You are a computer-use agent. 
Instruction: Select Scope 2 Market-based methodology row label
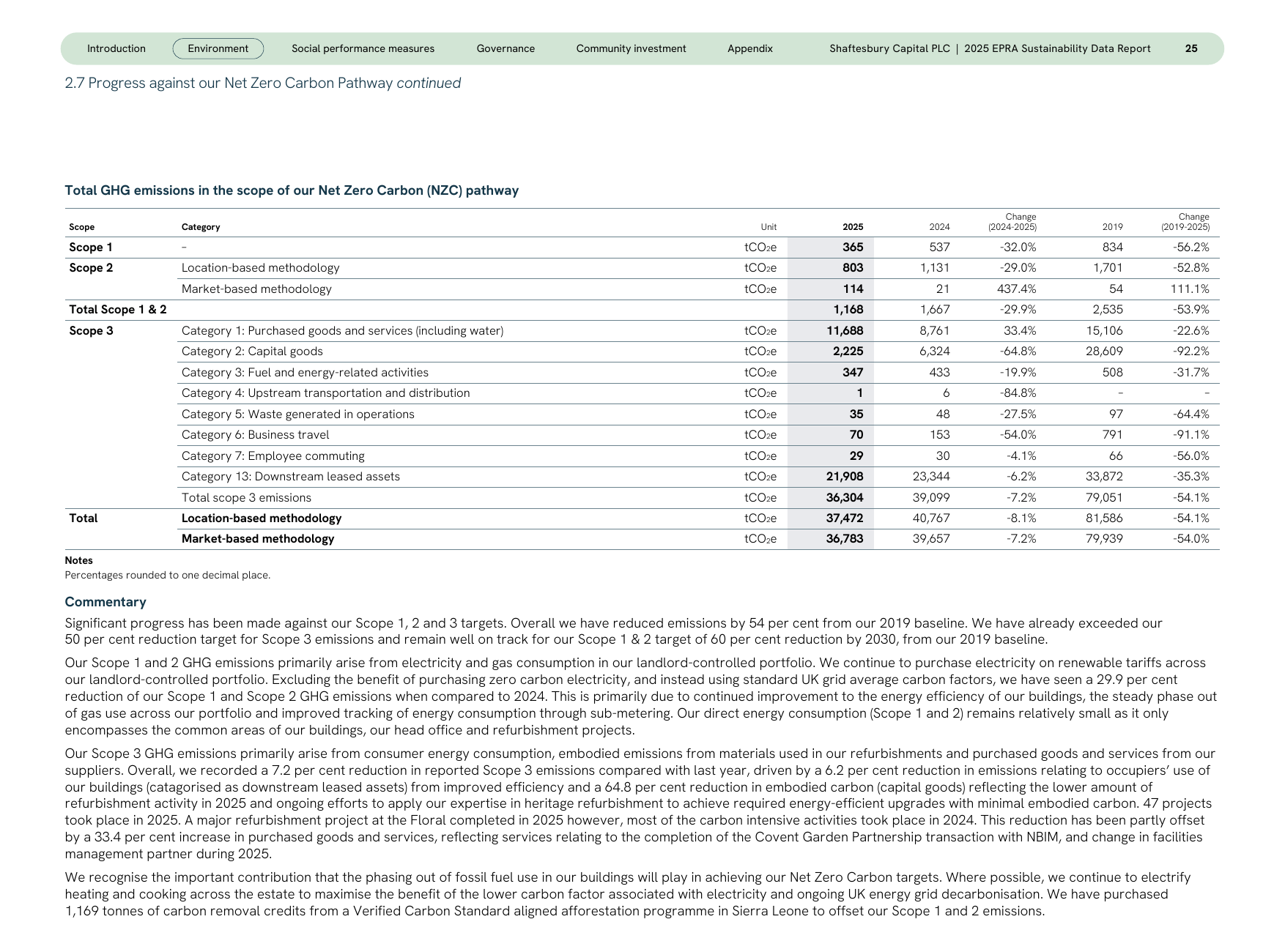[x=256, y=289]
